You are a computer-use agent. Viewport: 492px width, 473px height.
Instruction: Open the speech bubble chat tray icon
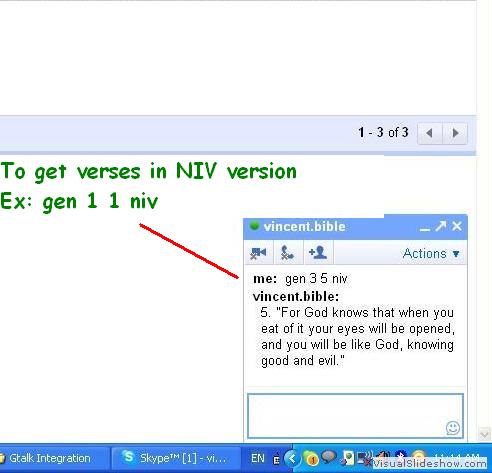(x=329, y=457)
